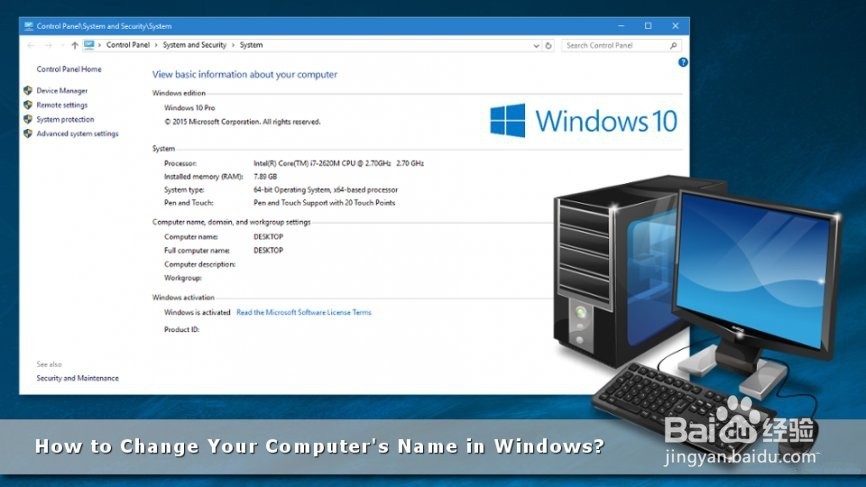Click the Full computer name value 'DESKTOP'

[x=268, y=251]
